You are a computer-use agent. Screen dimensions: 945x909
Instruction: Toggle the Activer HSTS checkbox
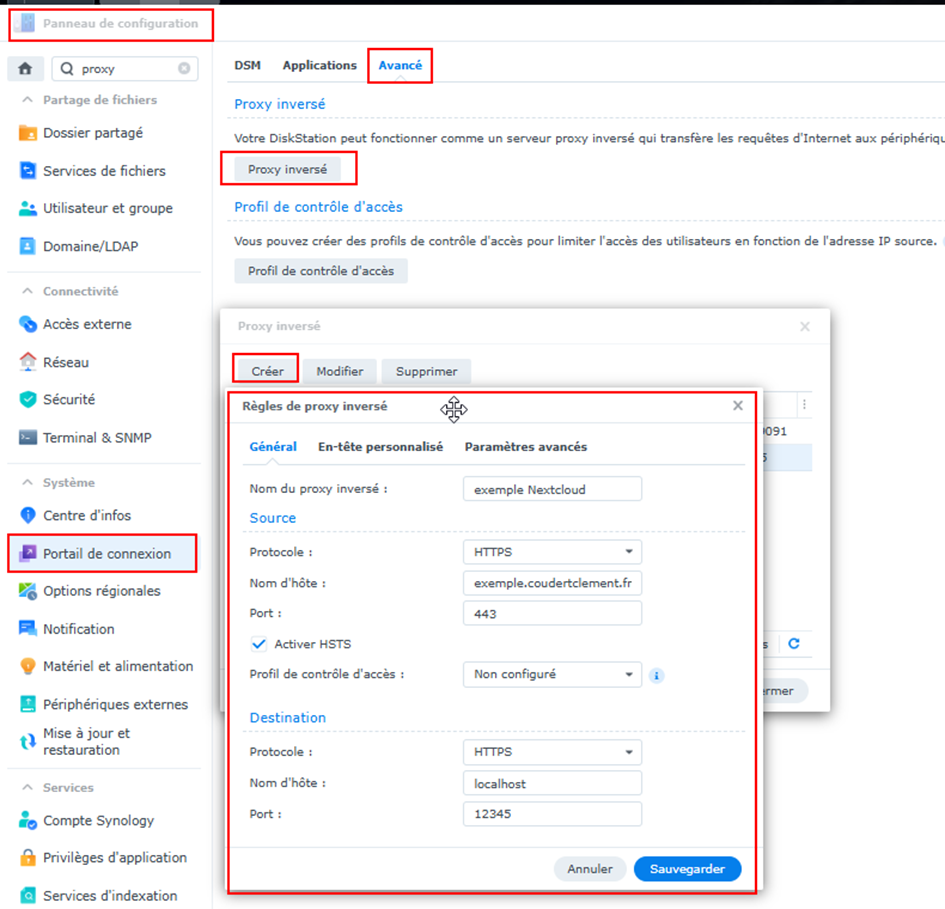coord(260,644)
